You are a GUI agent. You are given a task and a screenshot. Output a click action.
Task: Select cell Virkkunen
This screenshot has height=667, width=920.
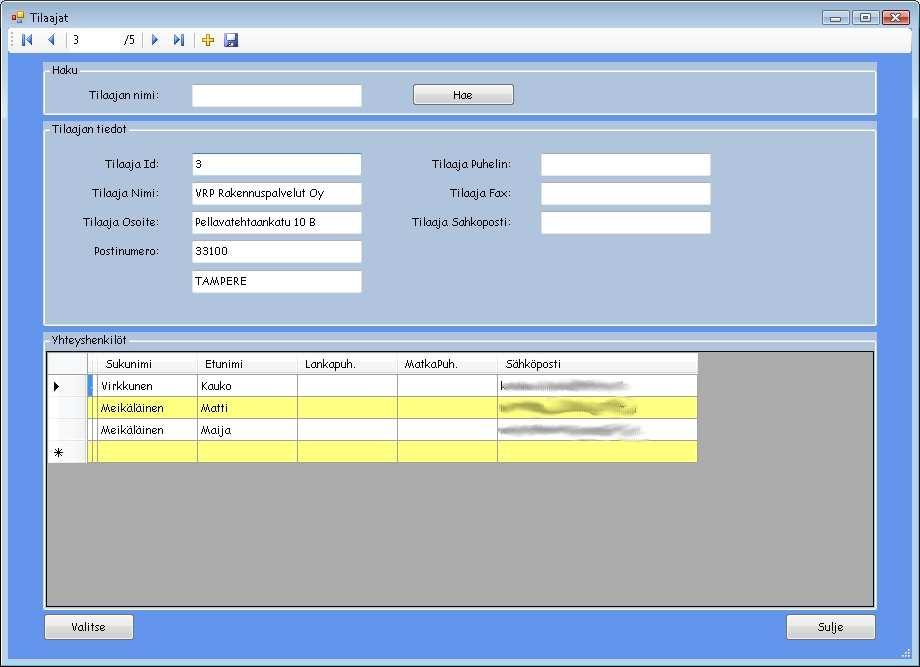(x=147, y=386)
